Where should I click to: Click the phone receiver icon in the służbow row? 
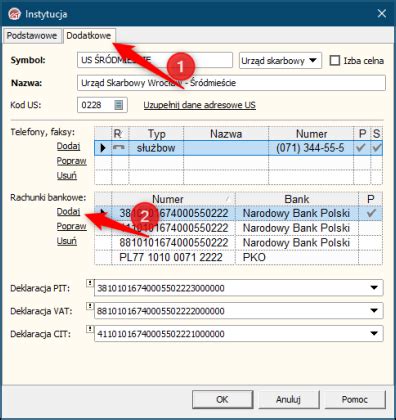(x=118, y=148)
